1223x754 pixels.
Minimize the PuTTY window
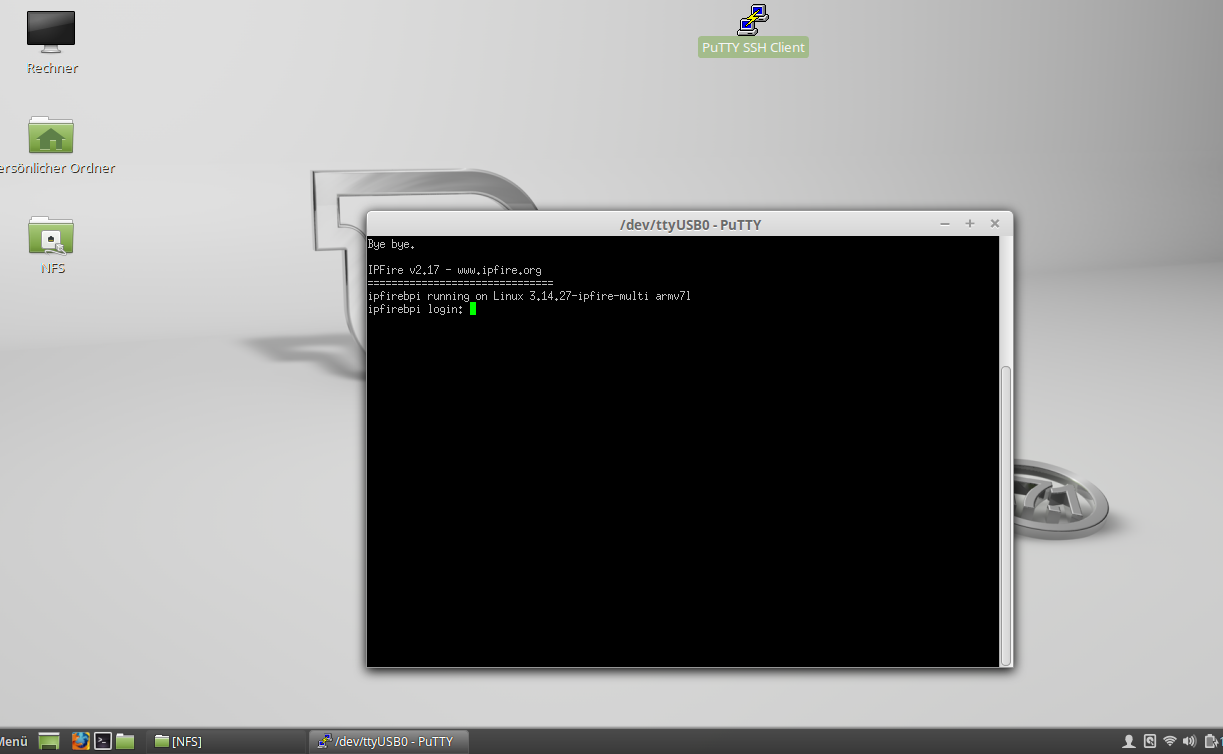point(945,224)
